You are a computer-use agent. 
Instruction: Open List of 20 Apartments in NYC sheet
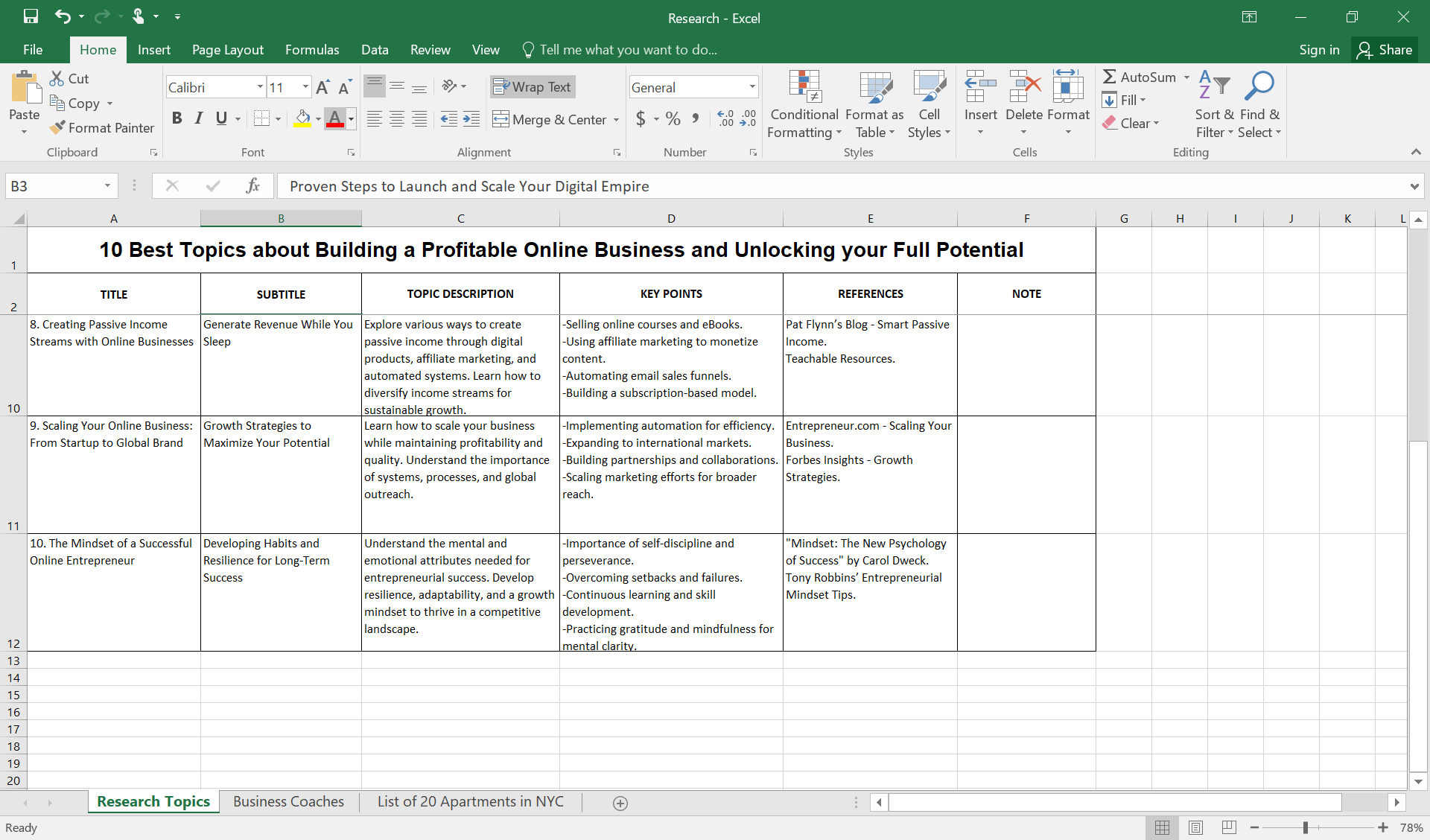(x=471, y=802)
